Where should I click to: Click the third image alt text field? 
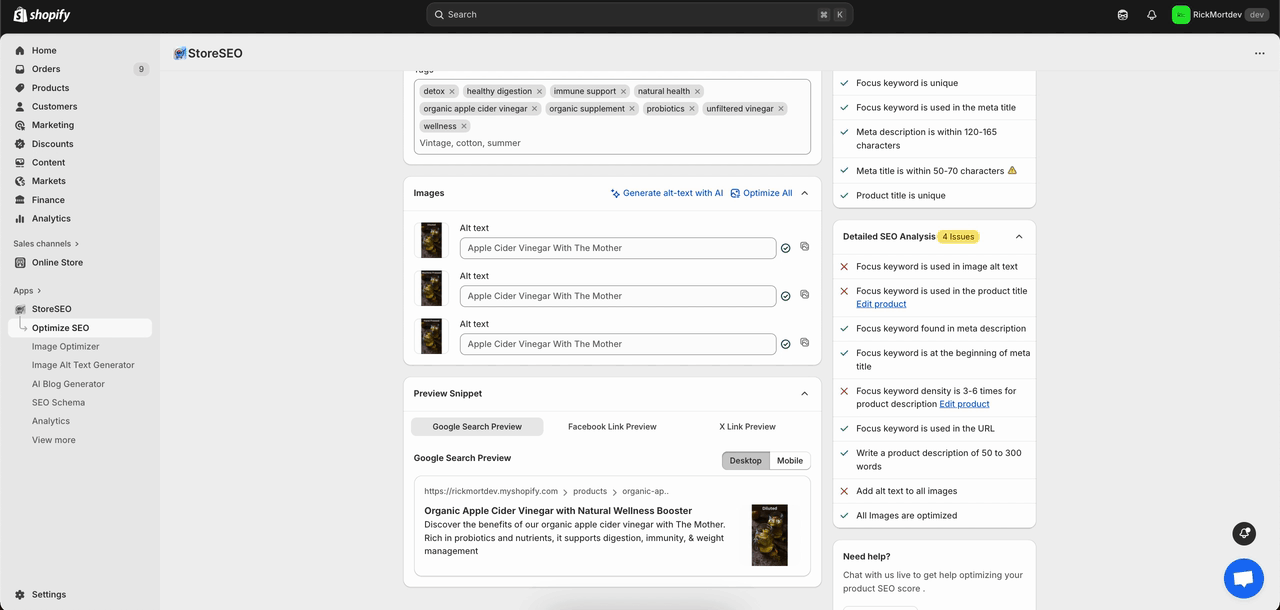[617, 344]
